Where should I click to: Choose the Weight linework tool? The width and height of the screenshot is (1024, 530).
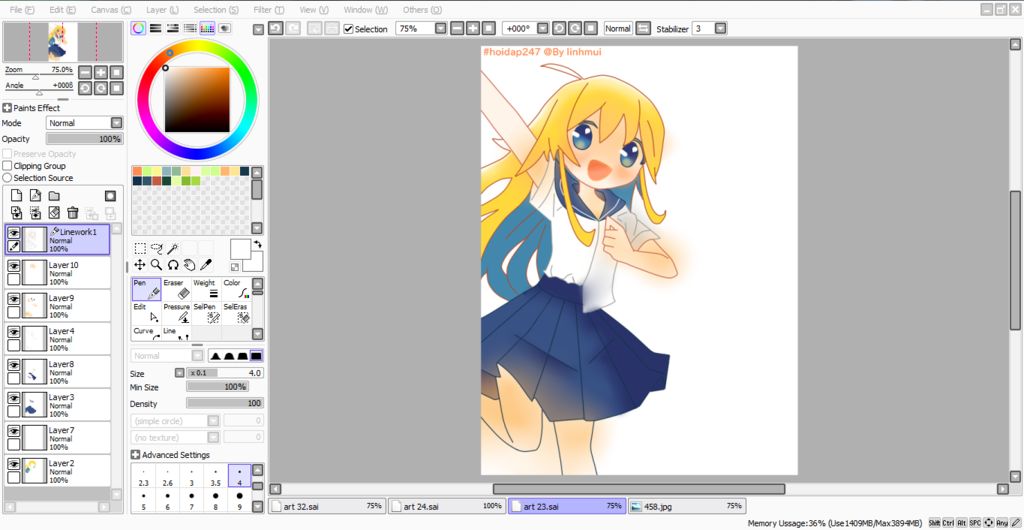coord(206,289)
